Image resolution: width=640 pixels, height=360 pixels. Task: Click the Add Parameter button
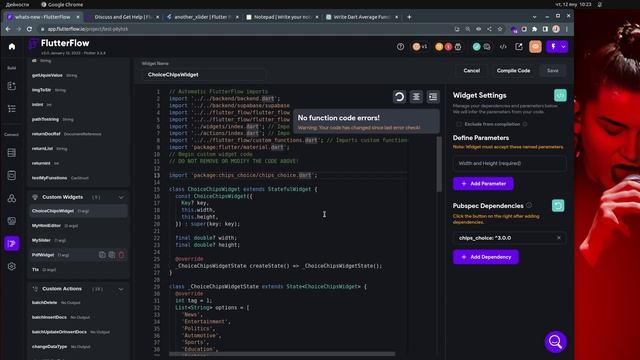click(x=483, y=184)
